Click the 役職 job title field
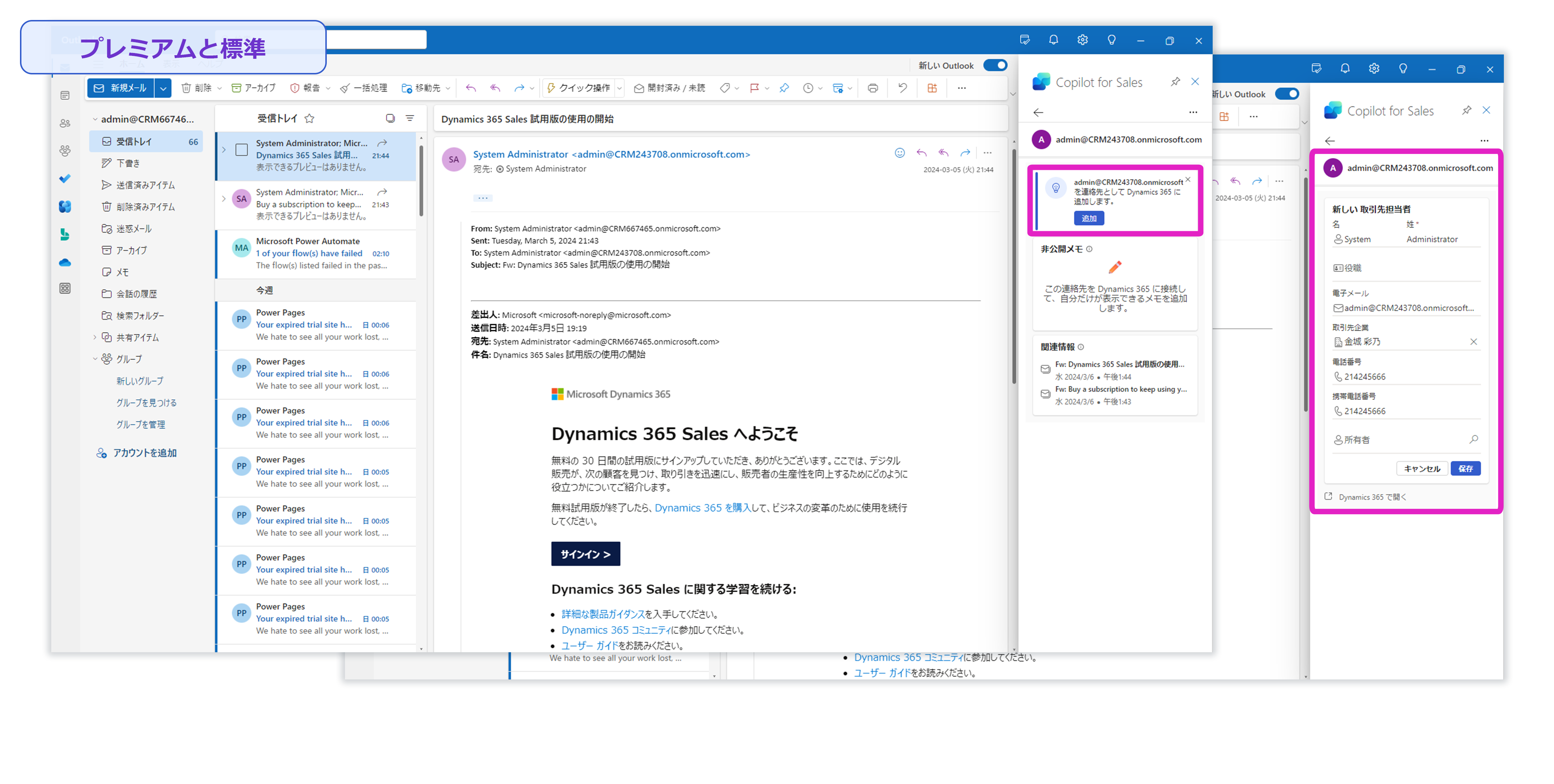 (1405, 268)
